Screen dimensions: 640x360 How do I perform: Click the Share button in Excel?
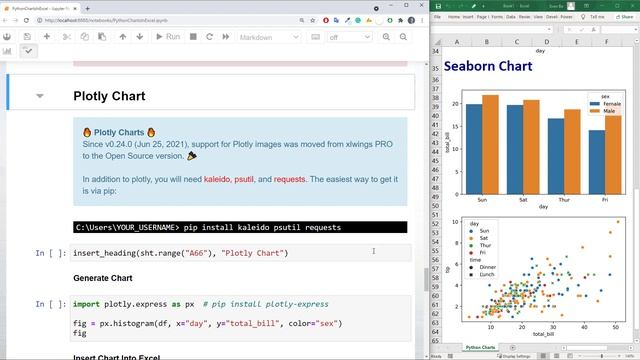pyautogui.click(x=624, y=17)
